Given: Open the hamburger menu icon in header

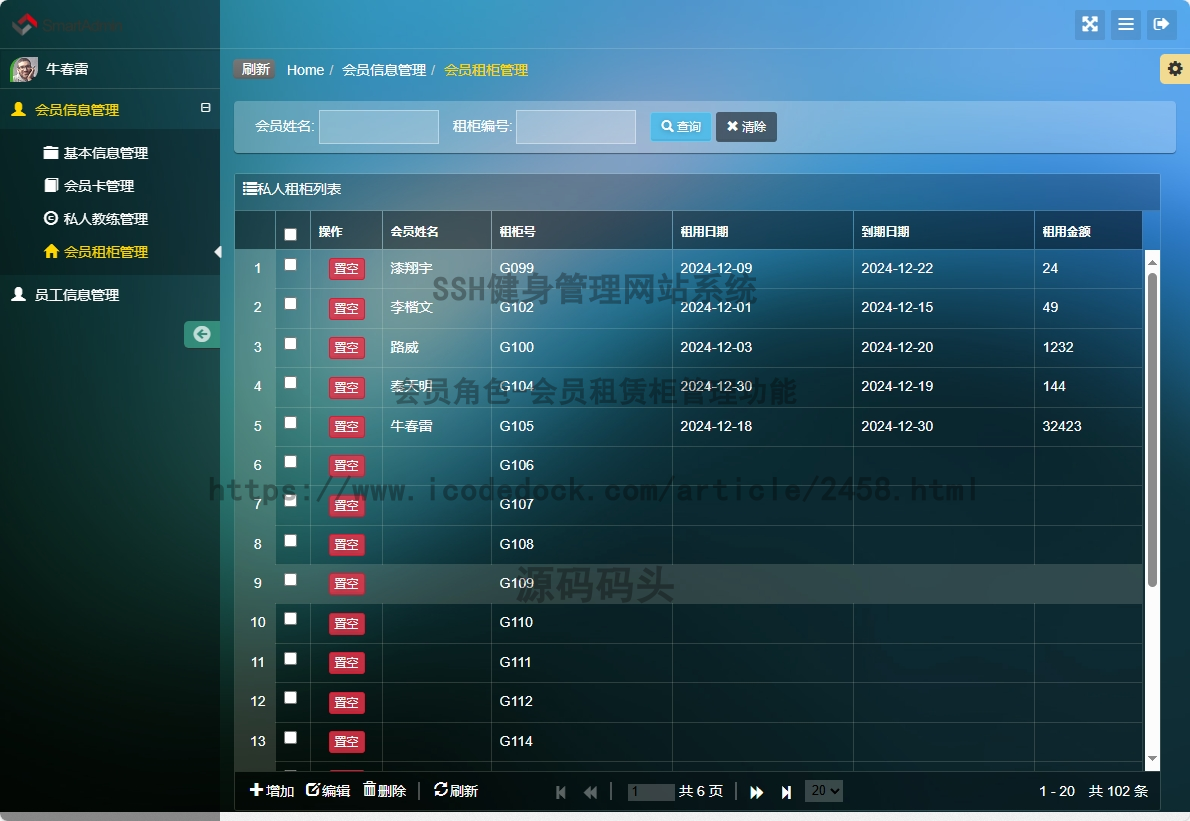Looking at the screenshot, I should 1125,24.
